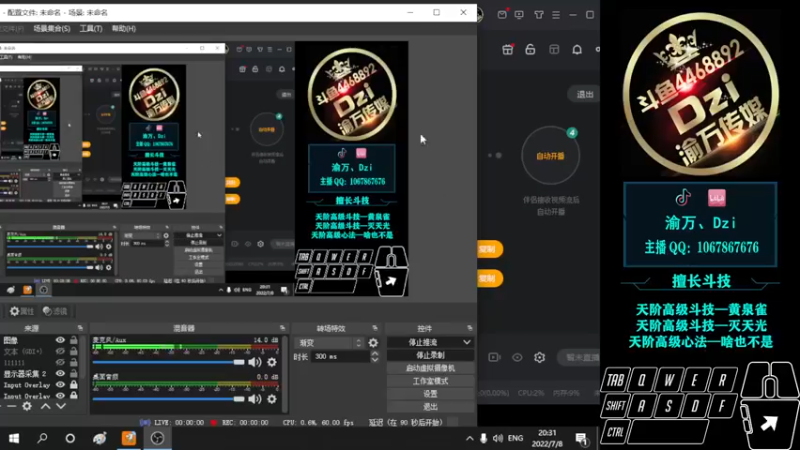Mute the 桌面音频 speaker icon
Image resolution: width=800 pixels, height=450 pixels.
click(254, 399)
